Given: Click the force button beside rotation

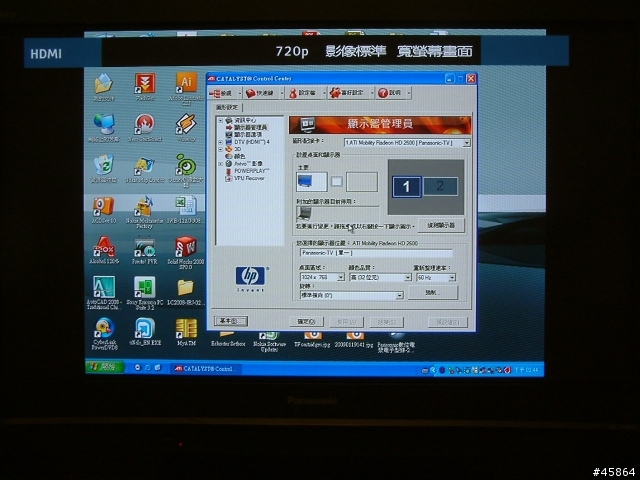Looking at the screenshot, I should click(433, 293).
